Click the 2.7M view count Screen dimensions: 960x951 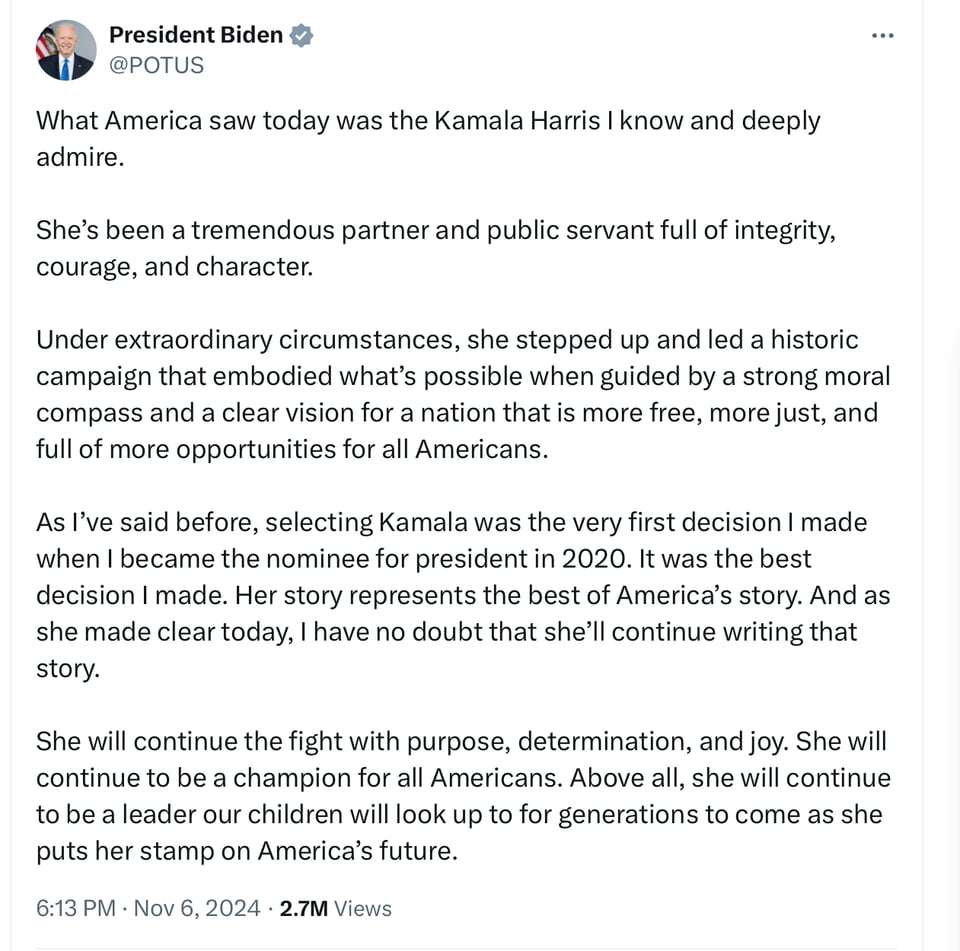tap(303, 908)
